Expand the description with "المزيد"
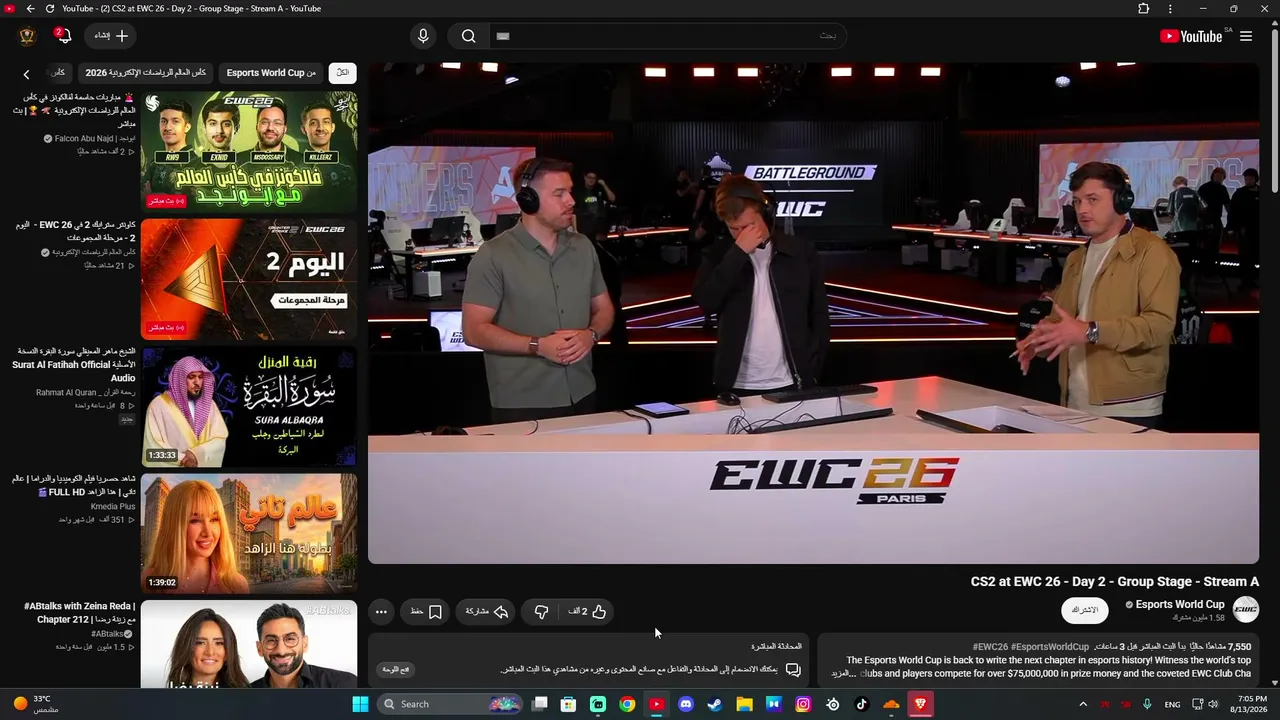This screenshot has width=1280, height=720. [841, 674]
